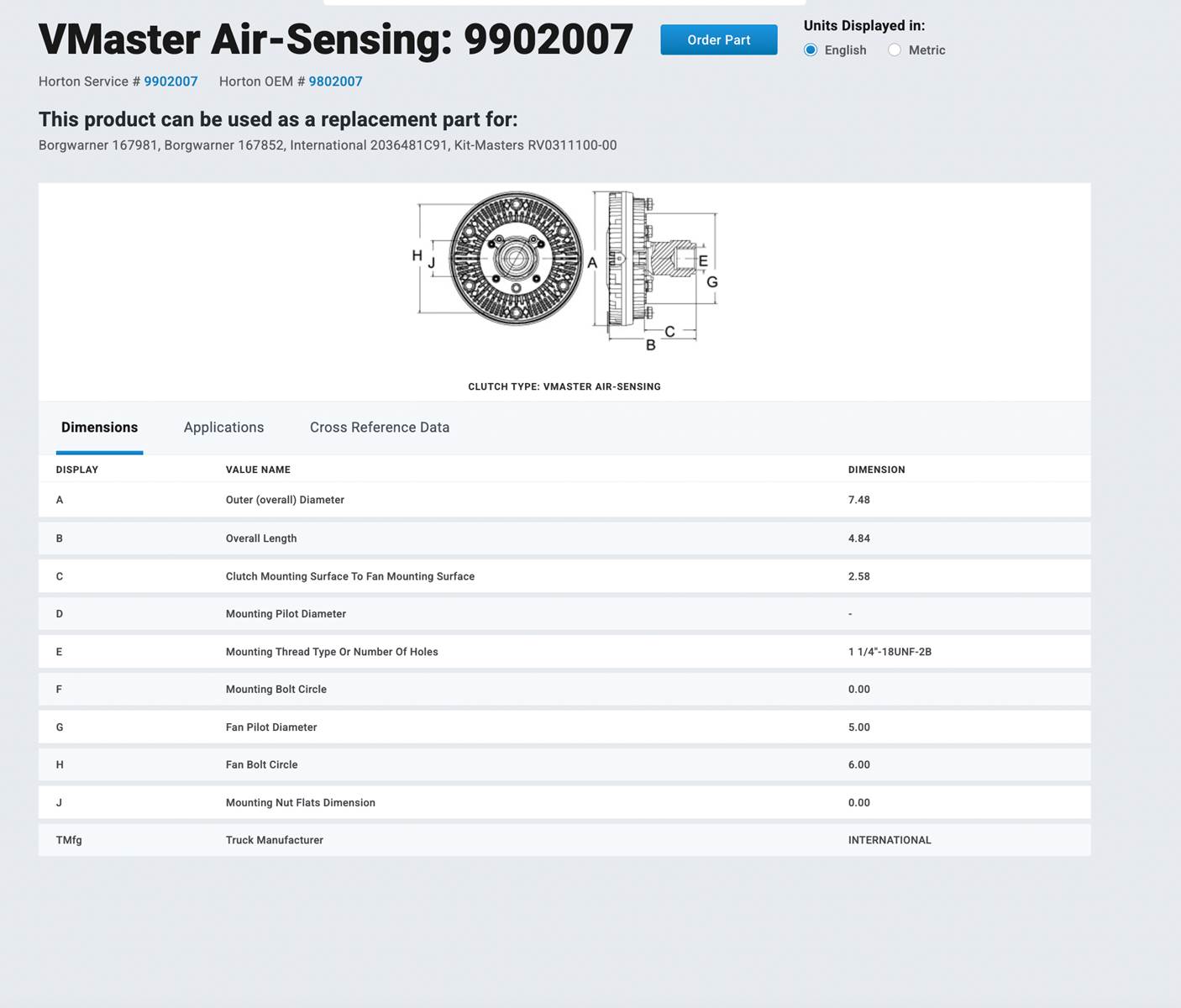Click the DIMENSION column header

click(876, 470)
